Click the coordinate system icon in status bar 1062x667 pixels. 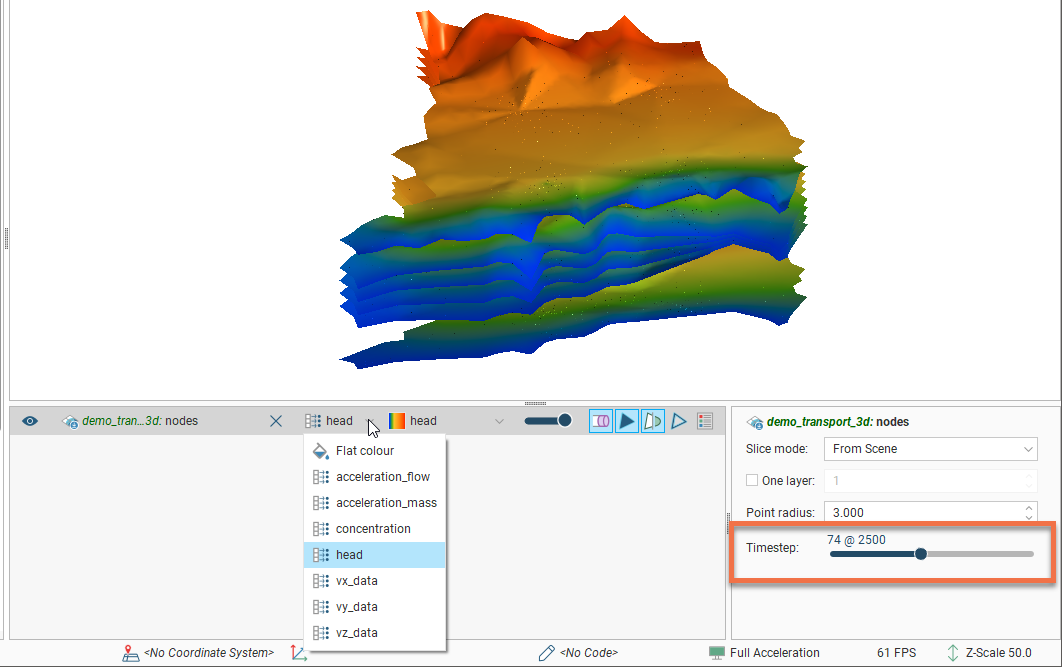130,653
